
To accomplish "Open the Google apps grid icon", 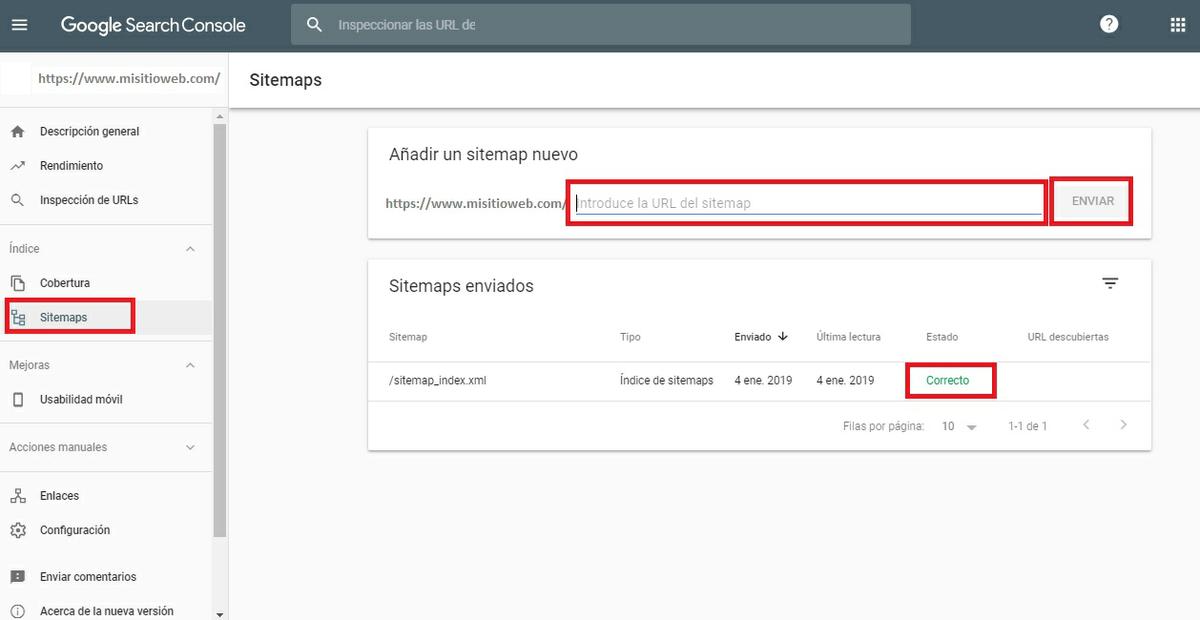I will click(1177, 23).
